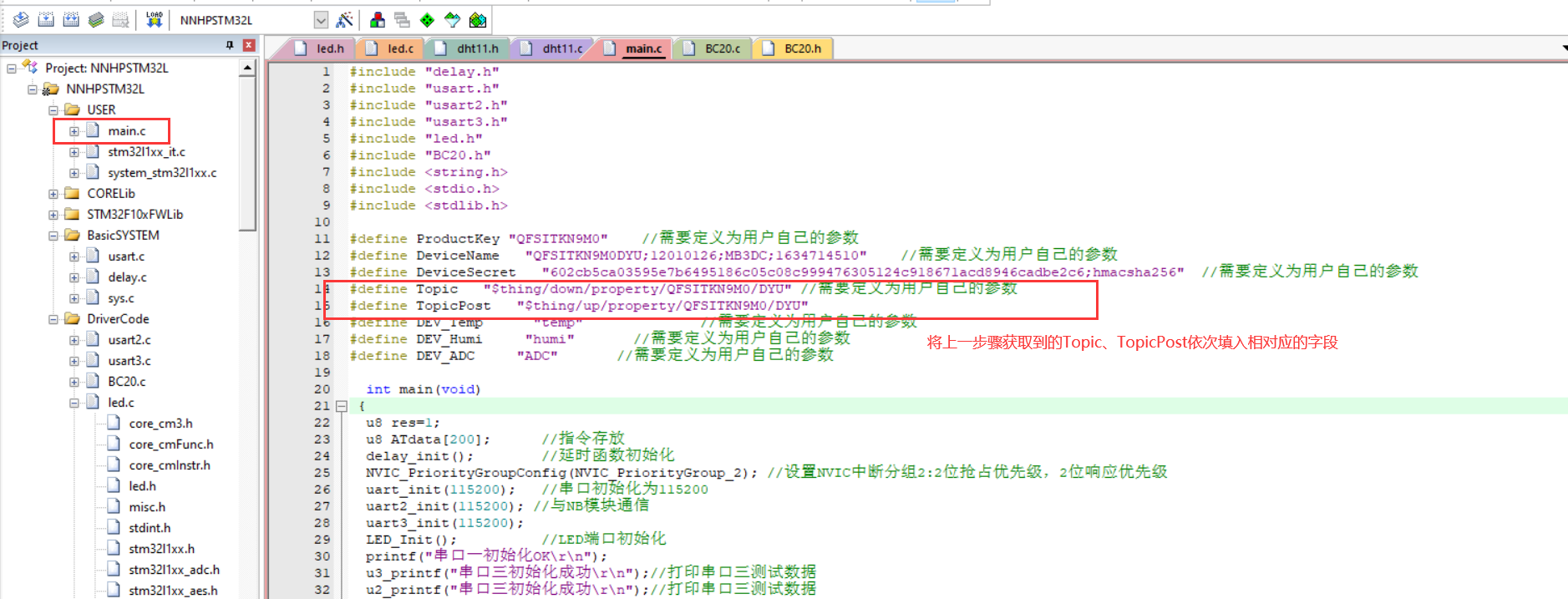Collapse the DriverCode group
Screen dimensions: 1568x599
tap(53, 319)
